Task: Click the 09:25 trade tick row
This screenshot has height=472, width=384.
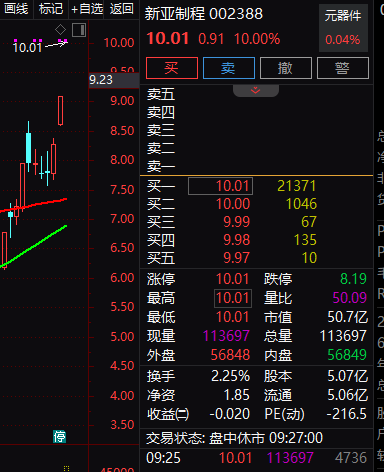Action: point(256,458)
